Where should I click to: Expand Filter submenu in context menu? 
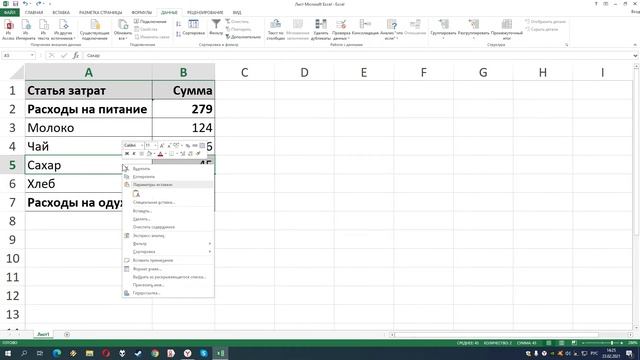[168, 244]
